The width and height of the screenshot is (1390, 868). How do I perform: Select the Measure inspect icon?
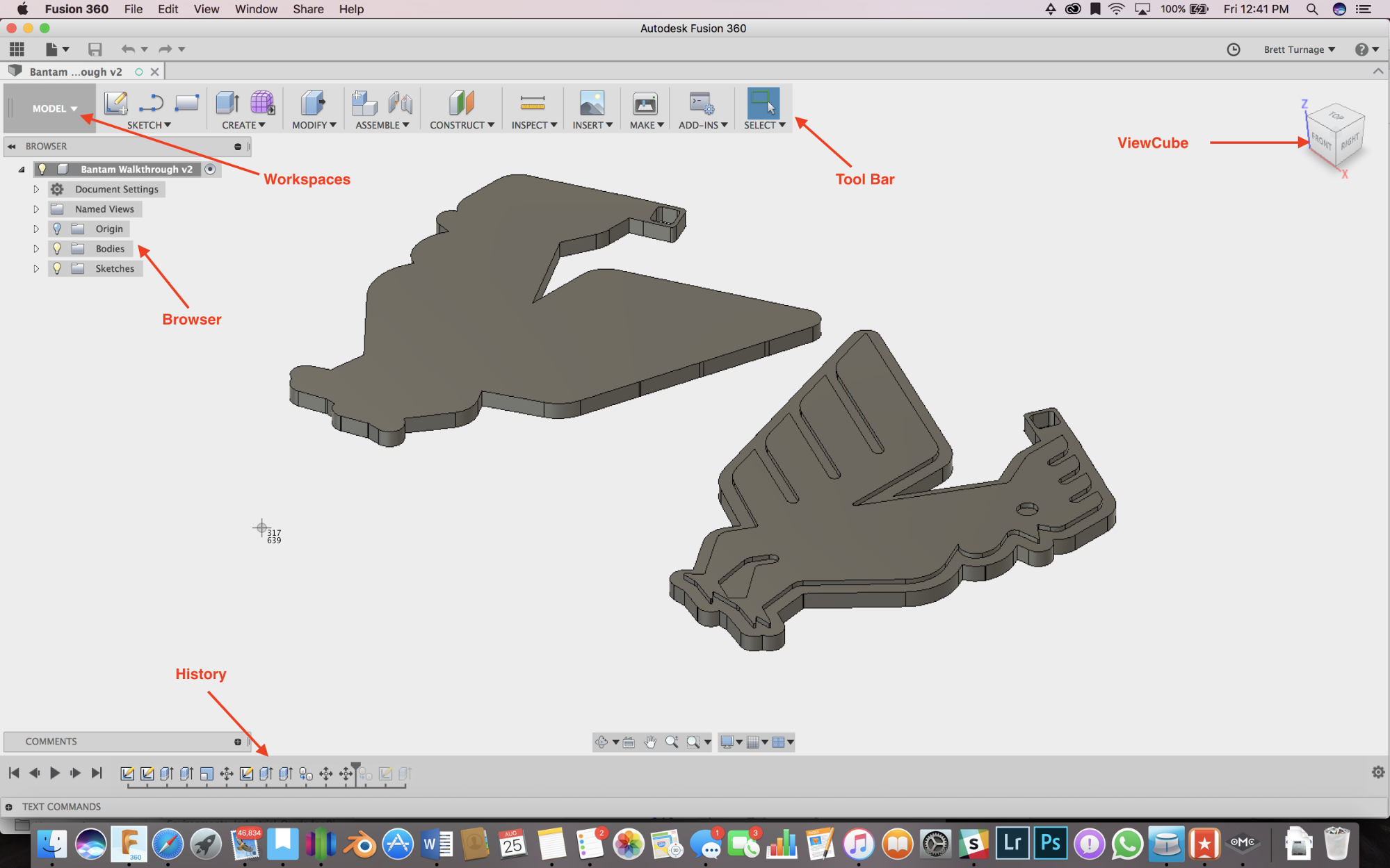pos(533,103)
